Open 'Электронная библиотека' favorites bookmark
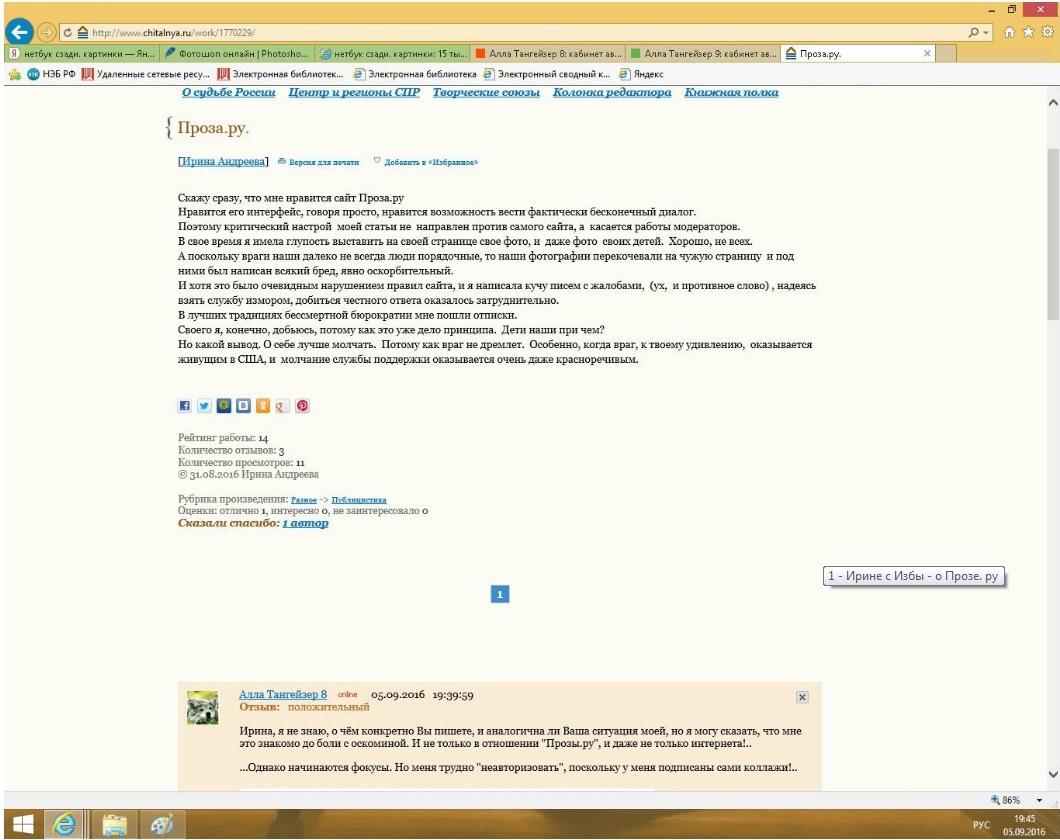Viewport: 1060px width, 840px height. tap(414, 74)
